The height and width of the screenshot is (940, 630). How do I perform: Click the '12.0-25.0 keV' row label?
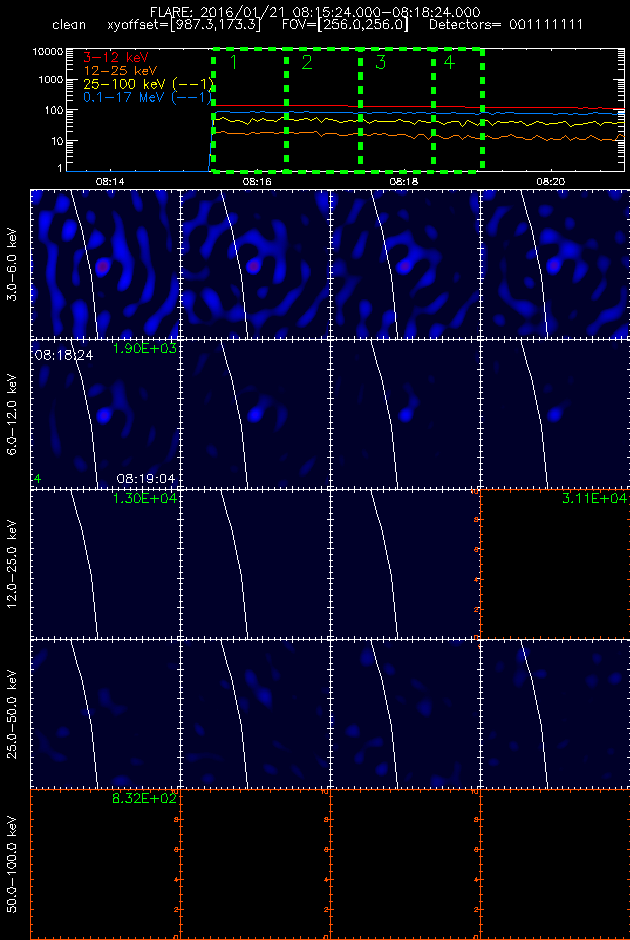pyautogui.click(x=13, y=564)
